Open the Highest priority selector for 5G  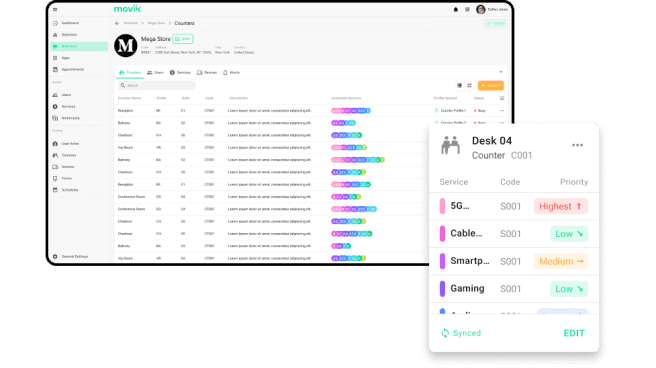(x=561, y=206)
